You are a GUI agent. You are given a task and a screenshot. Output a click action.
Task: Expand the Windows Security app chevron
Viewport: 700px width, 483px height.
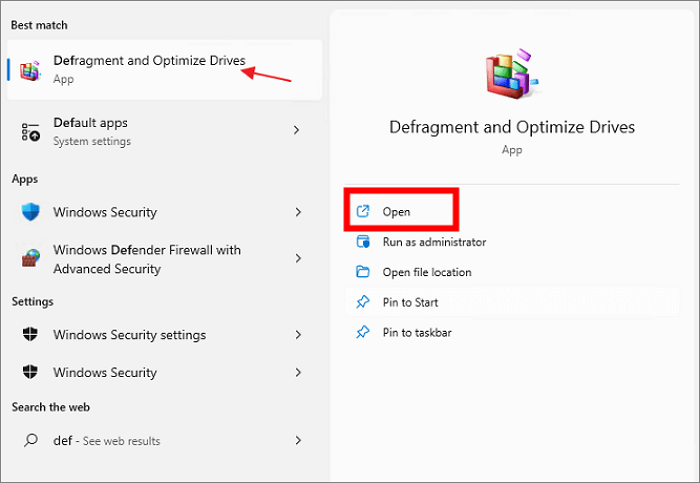point(297,212)
